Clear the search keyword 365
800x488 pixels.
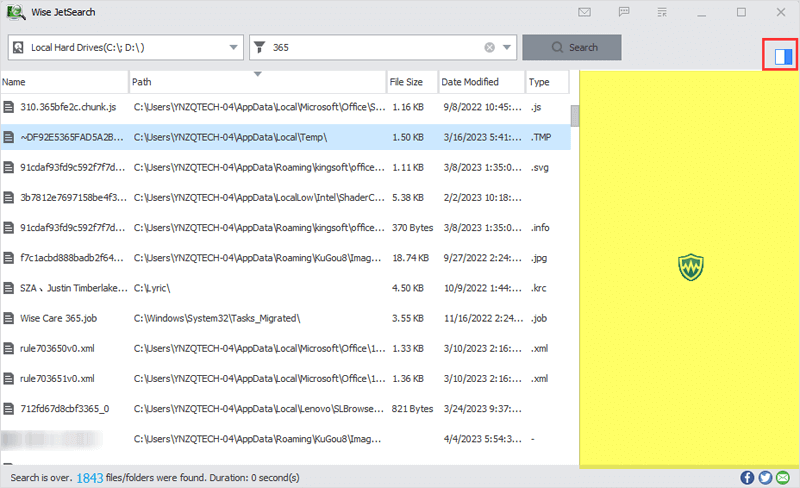pos(489,47)
